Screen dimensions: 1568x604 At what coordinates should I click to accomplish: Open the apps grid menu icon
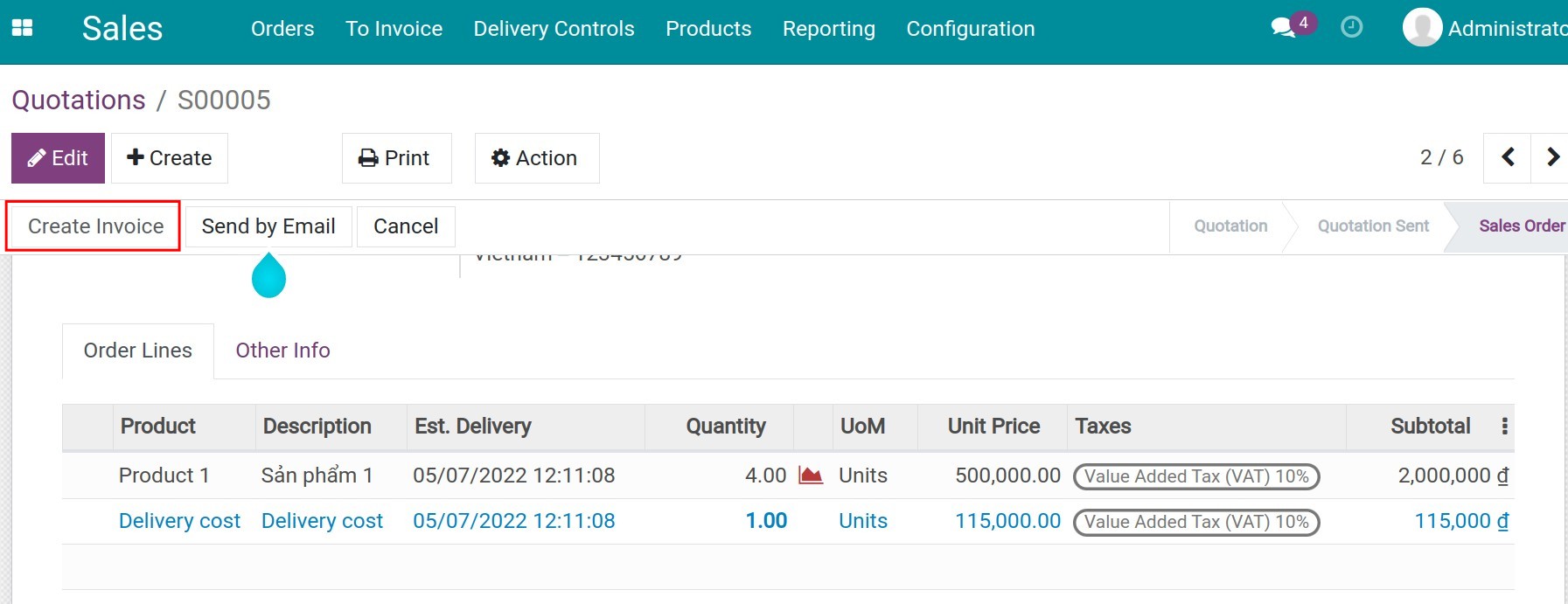click(22, 28)
